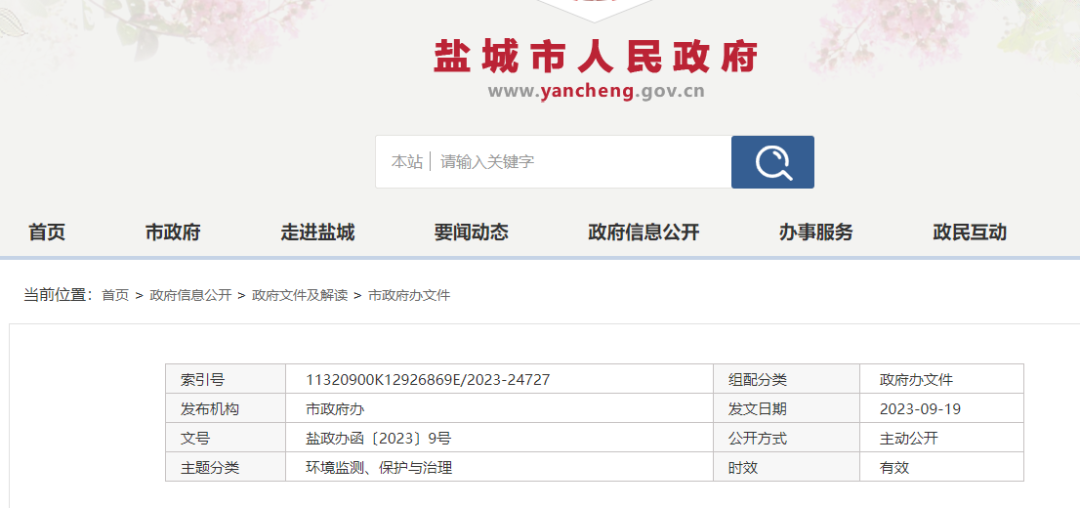
Task: Click the 盐城市人民政府 site title
Action: pyautogui.click(x=596, y=56)
